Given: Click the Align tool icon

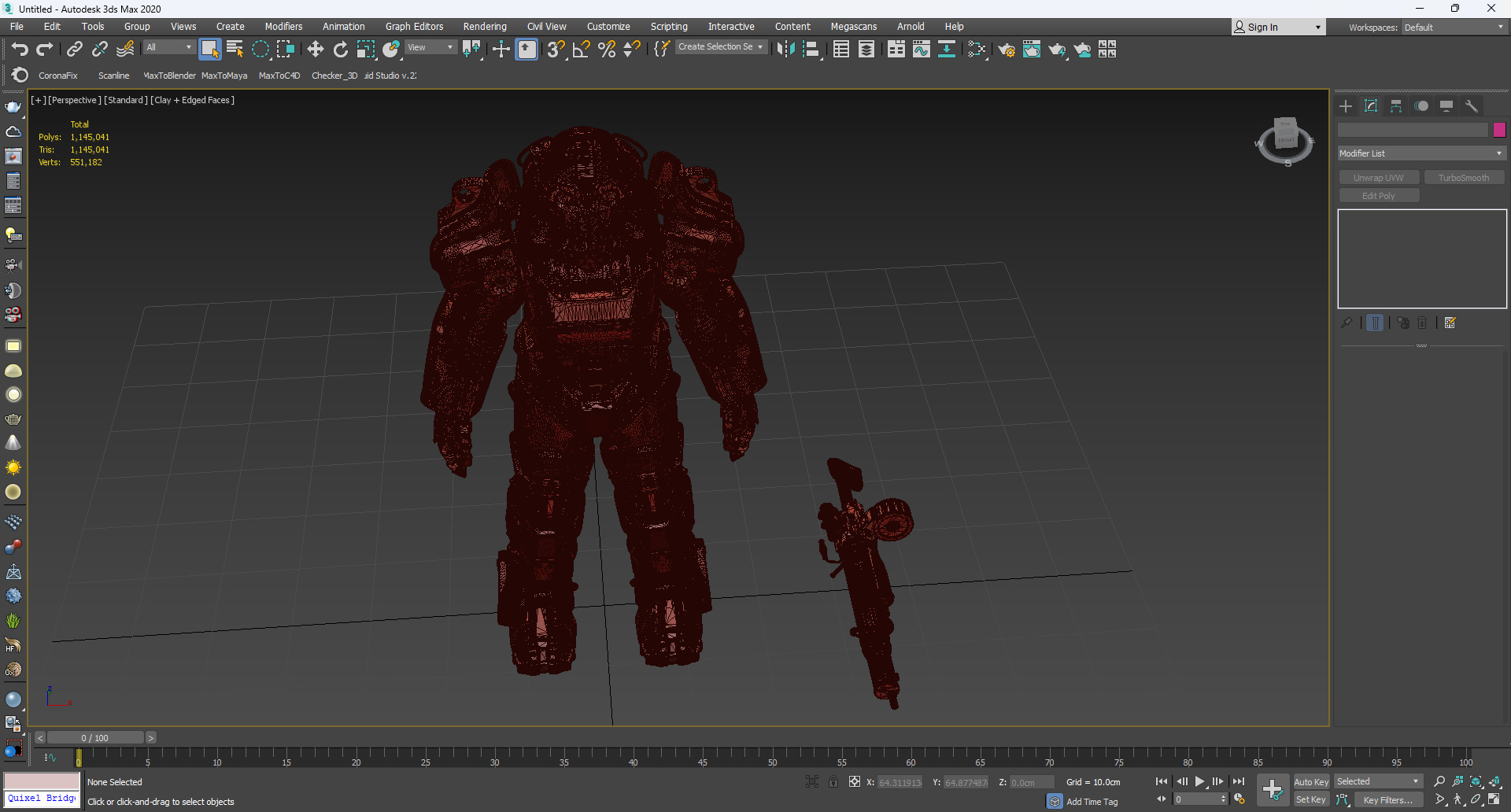Looking at the screenshot, I should coord(811,50).
